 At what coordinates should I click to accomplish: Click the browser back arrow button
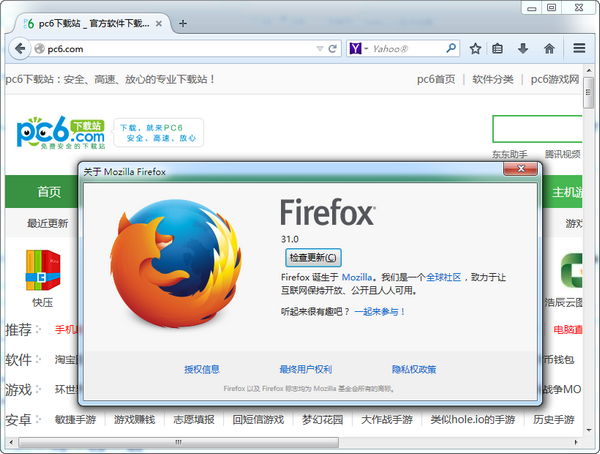(20, 49)
